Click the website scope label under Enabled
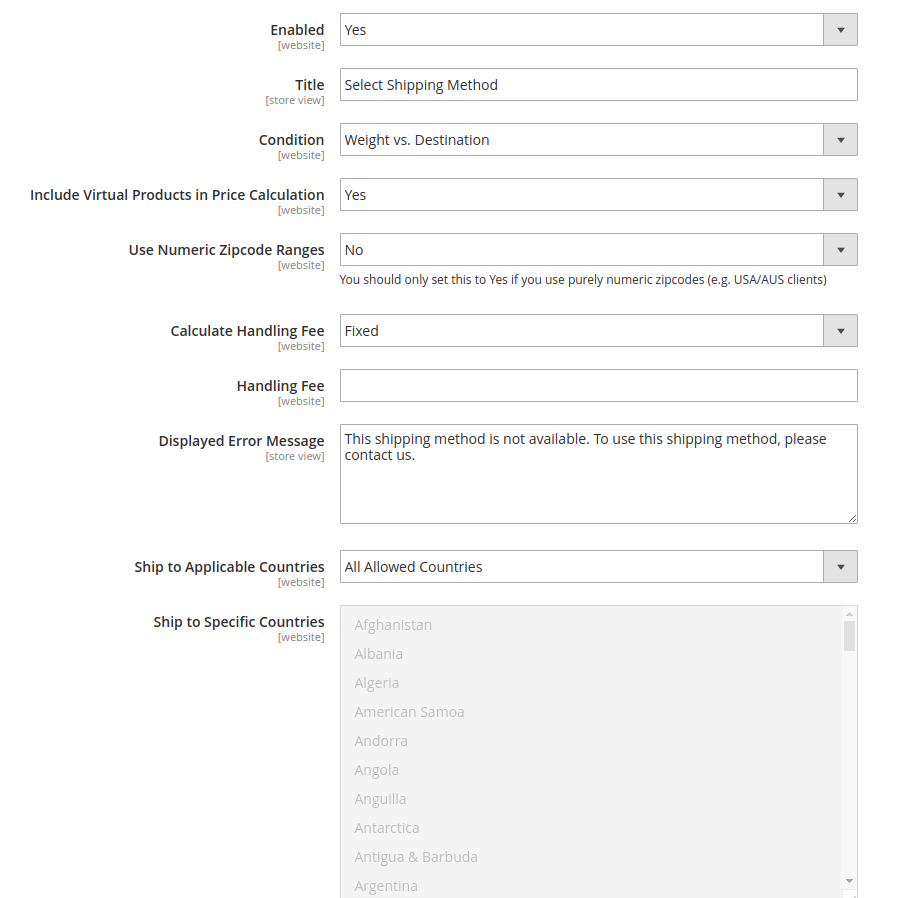The image size is (924, 898). (x=301, y=45)
